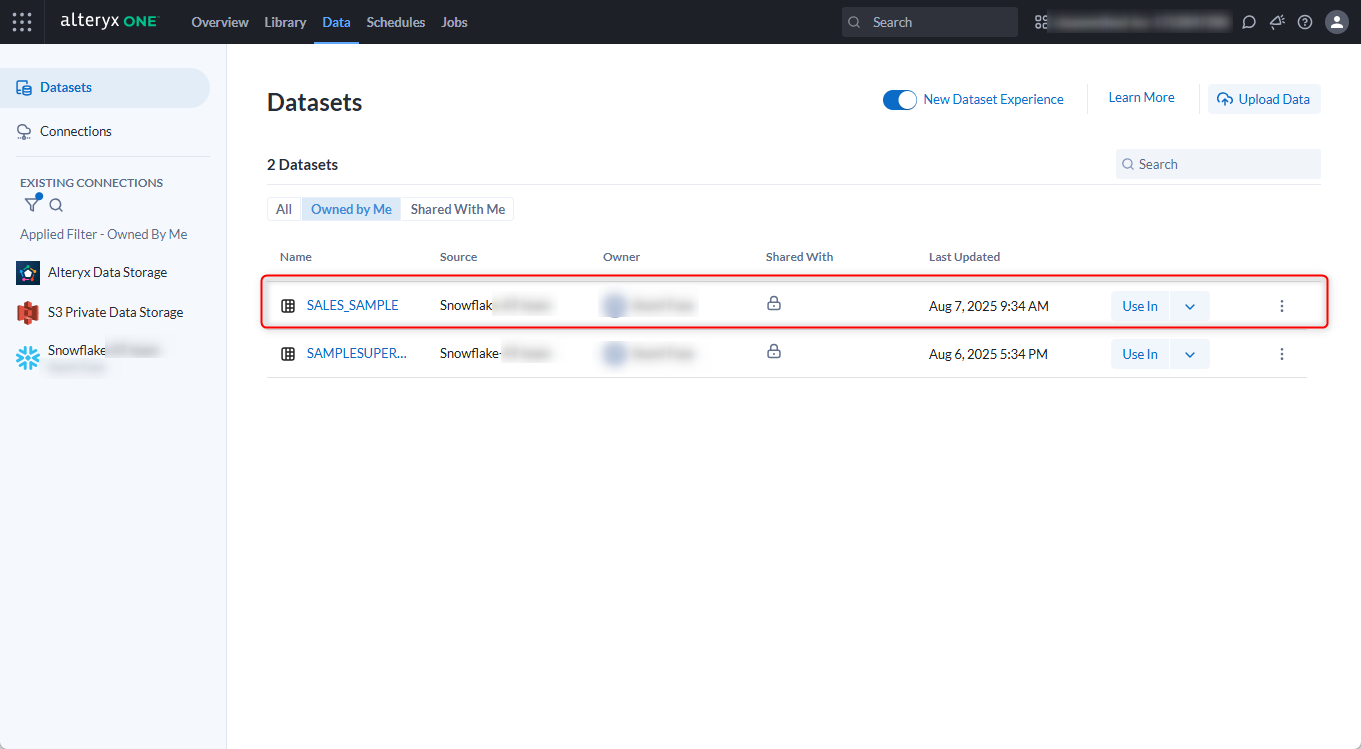Expand Use In dropdown for SALES_SAMPLE

[1190, 306]
